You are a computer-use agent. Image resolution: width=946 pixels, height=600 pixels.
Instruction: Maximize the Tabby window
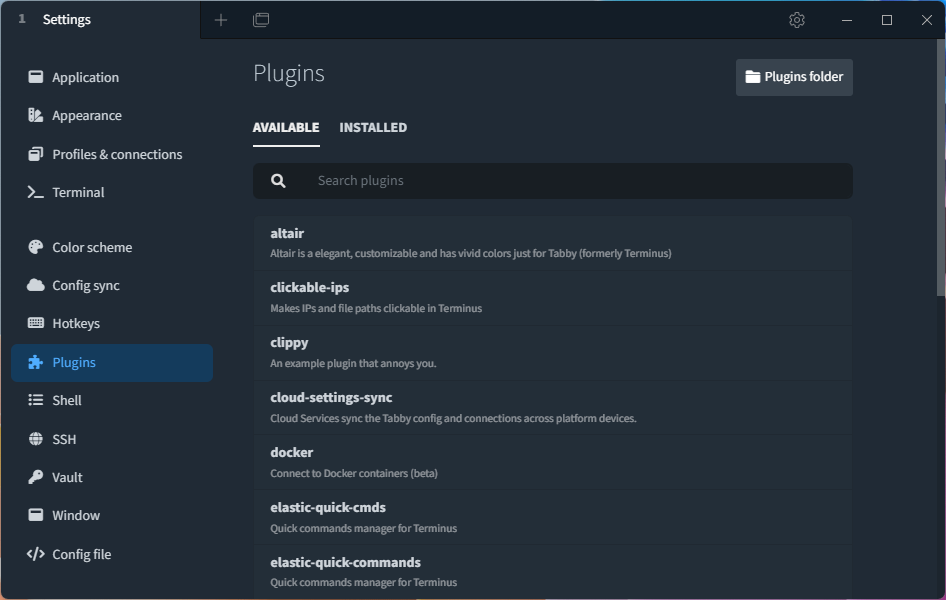886,20
